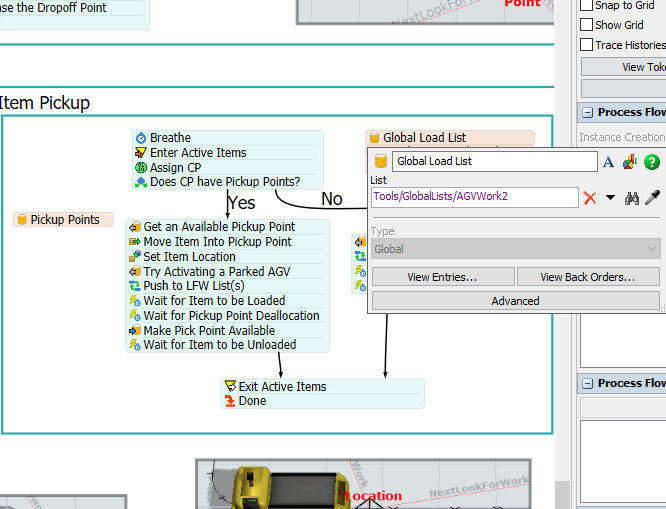Click the Yes connector label
The height and width of the screenshot is (509, 666).
tap(241, 203)
